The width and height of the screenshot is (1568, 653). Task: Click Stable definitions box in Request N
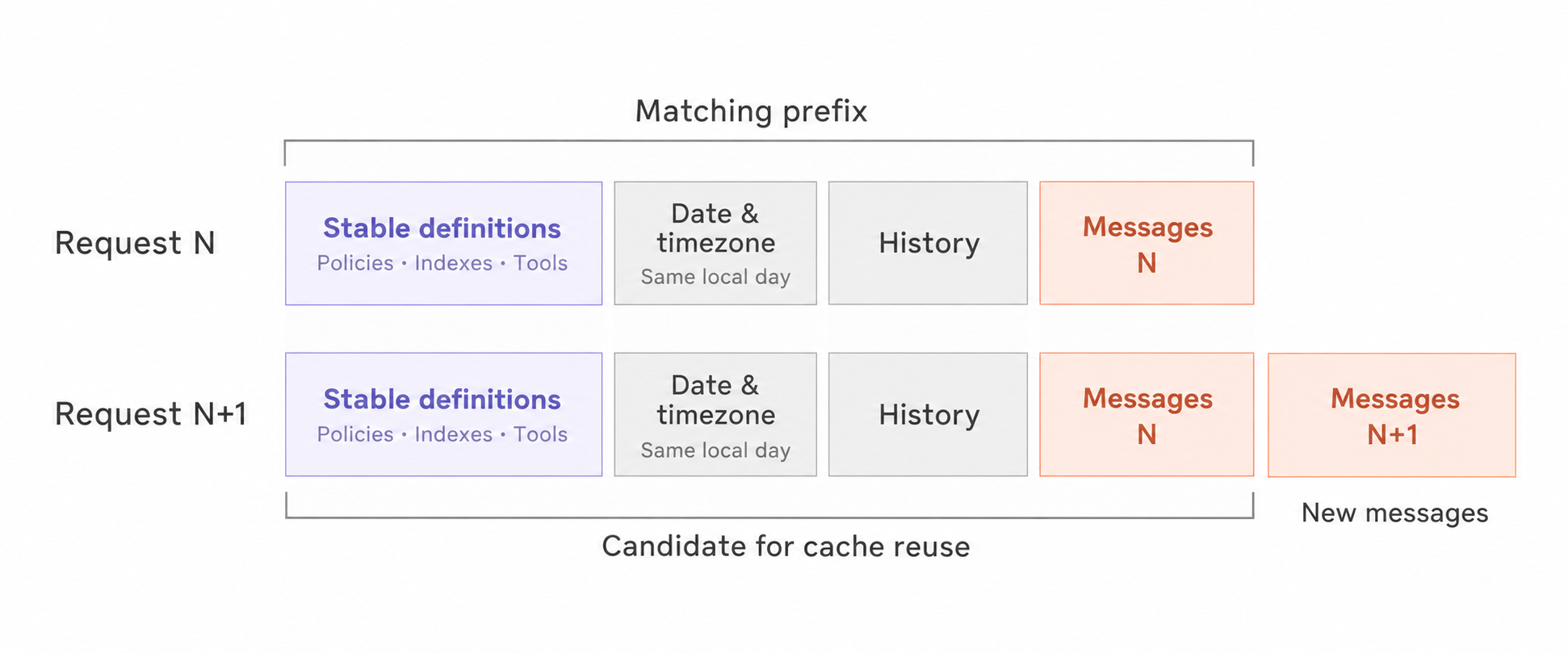443,243
